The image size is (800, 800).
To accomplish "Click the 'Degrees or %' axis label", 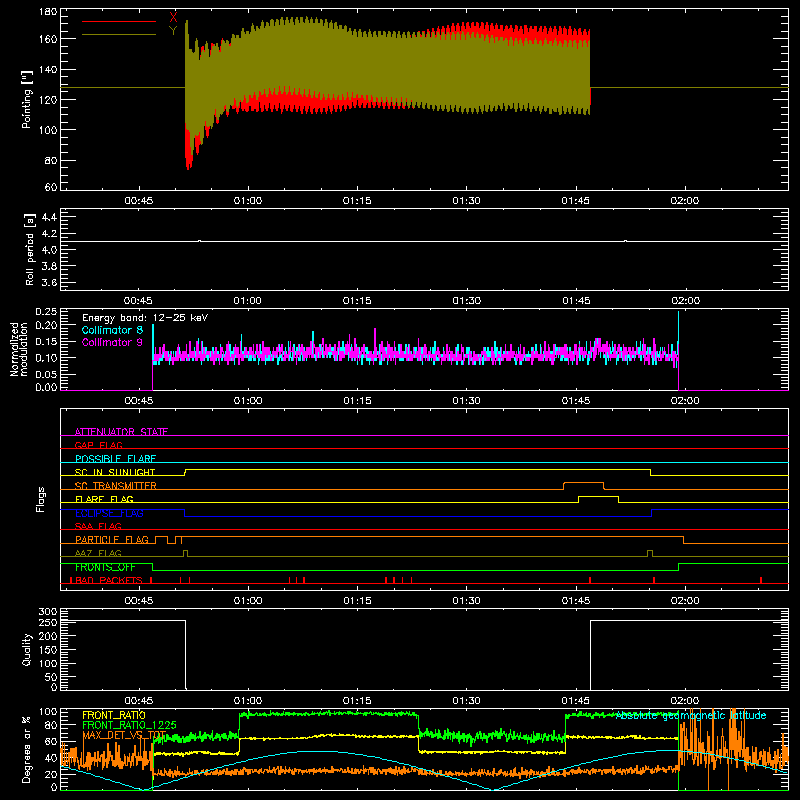I will 27,749.
